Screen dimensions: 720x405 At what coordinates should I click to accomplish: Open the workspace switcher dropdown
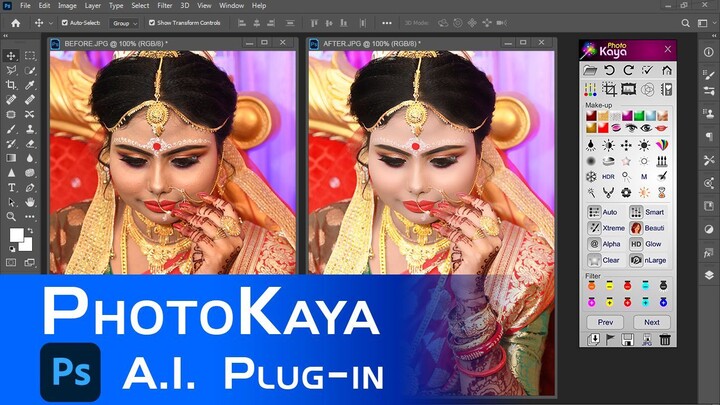tap(703, 23)
